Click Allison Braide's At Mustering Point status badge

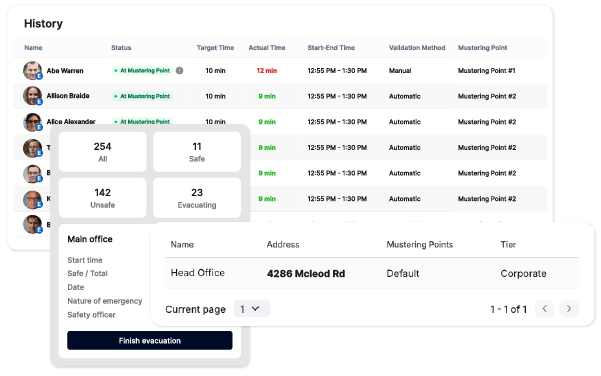pos(142,96)
